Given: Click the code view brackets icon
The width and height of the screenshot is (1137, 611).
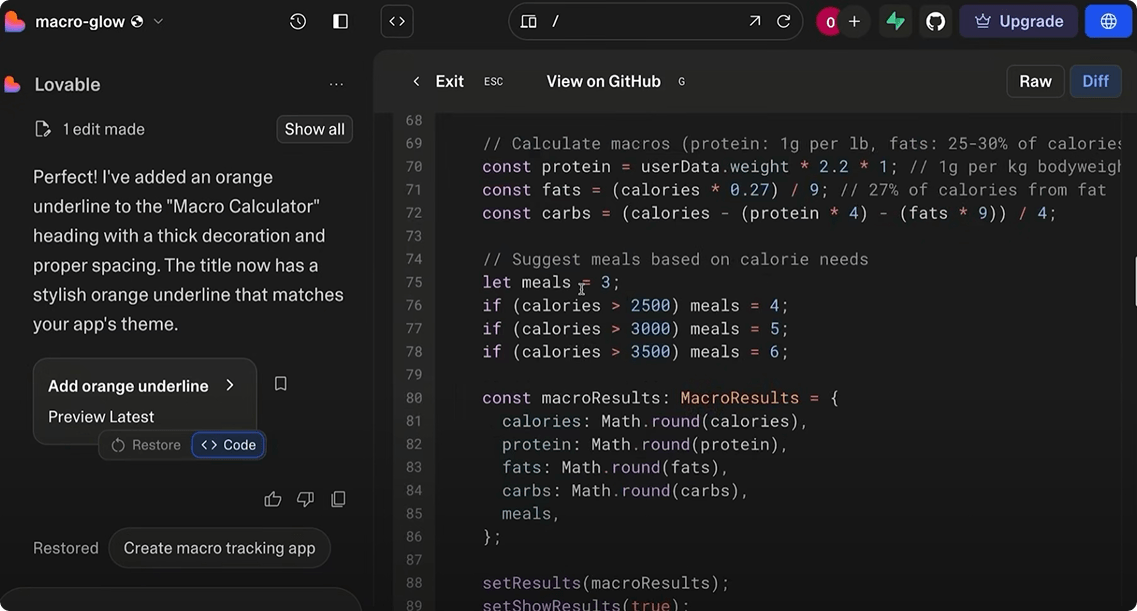Looking at the screenshot, I should pyautogui.click(x=397, y=21).
